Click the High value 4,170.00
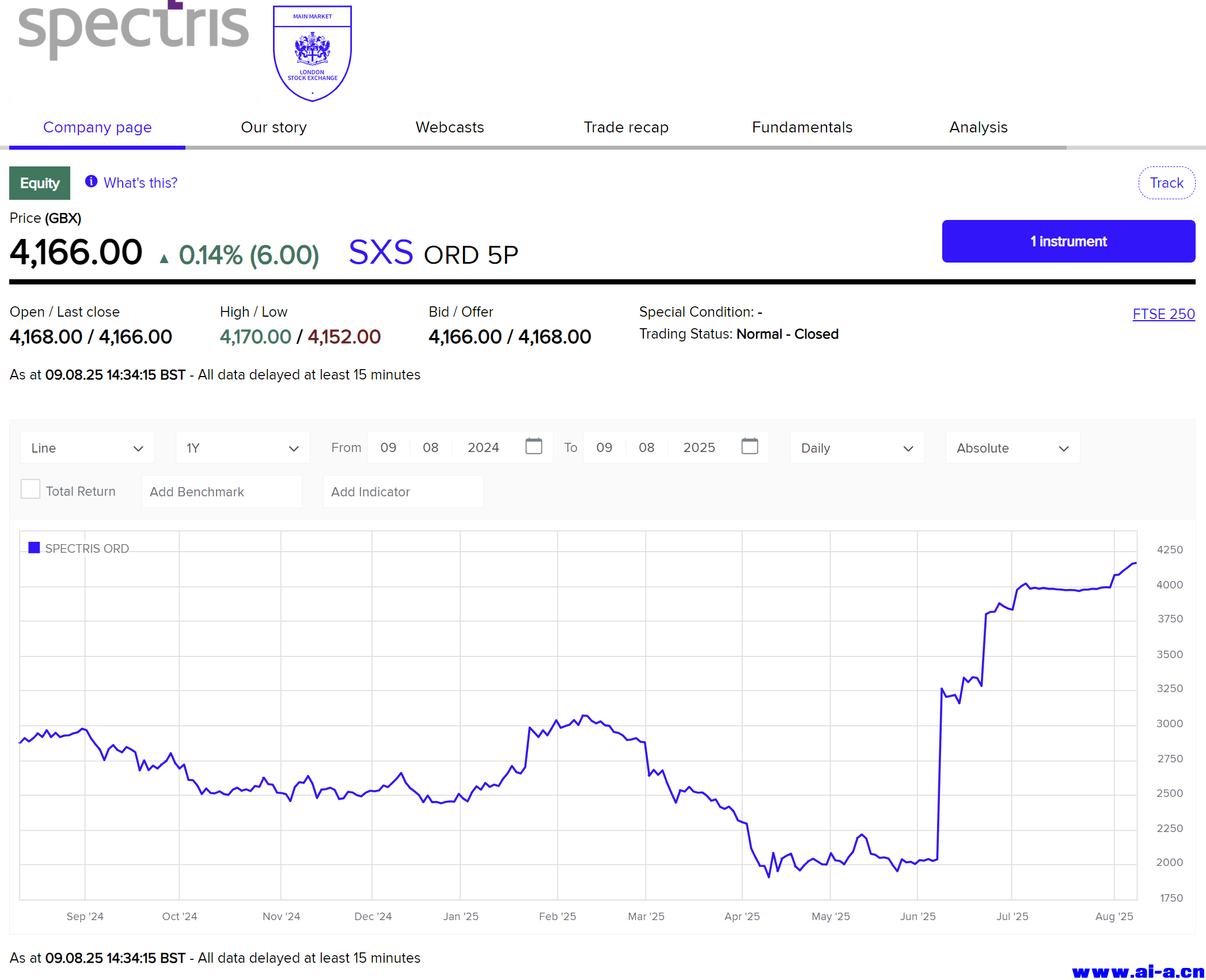Viewport: 1206px width, 980px height. tap(256, 337)
